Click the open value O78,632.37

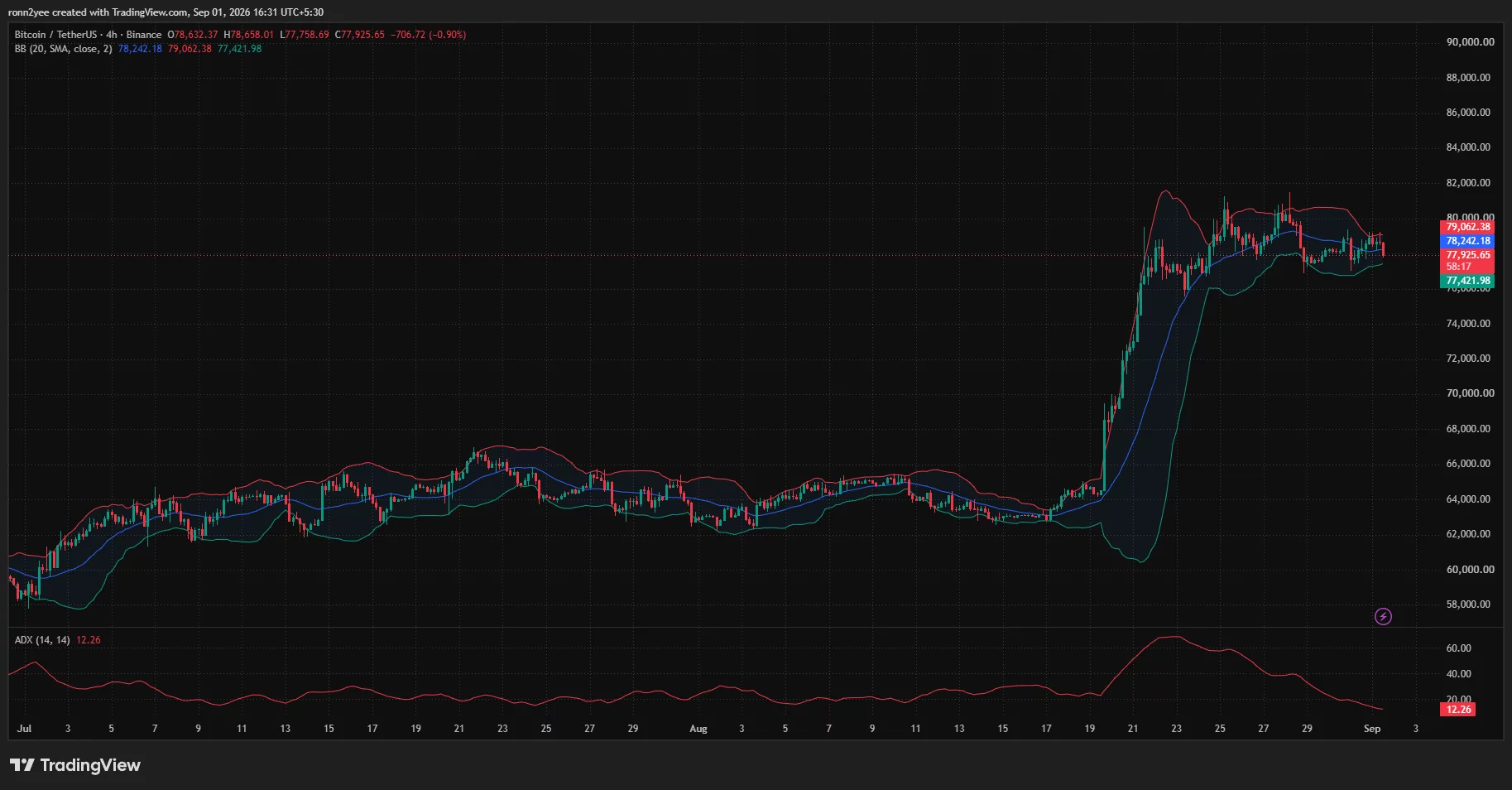193,35
